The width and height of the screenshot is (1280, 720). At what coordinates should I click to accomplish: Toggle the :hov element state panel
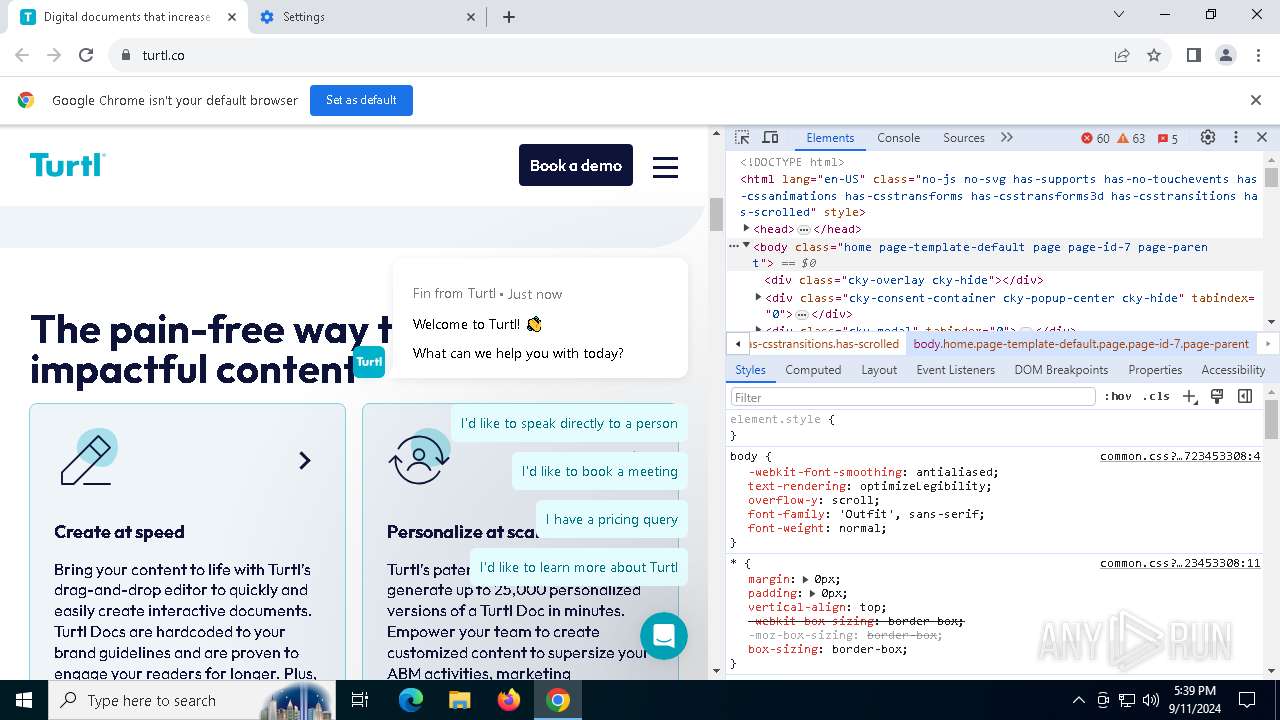coord(1118,397)
